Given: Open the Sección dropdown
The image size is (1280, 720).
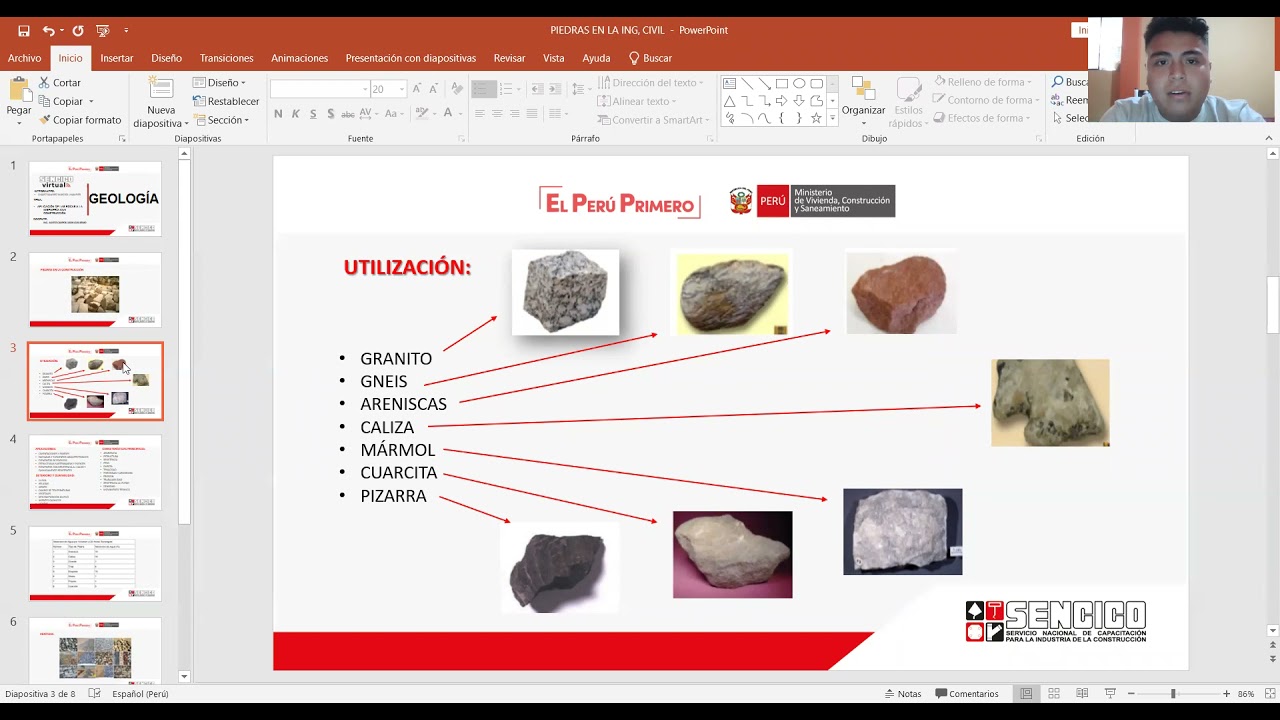Looking at the screenshot, I should [226, 120].
